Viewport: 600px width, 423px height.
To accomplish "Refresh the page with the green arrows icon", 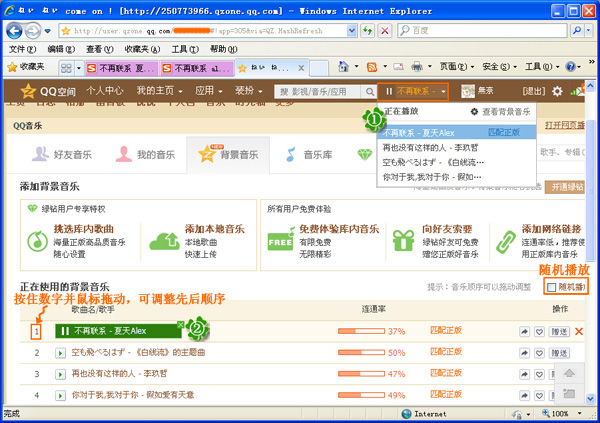I will click(367, 31).
